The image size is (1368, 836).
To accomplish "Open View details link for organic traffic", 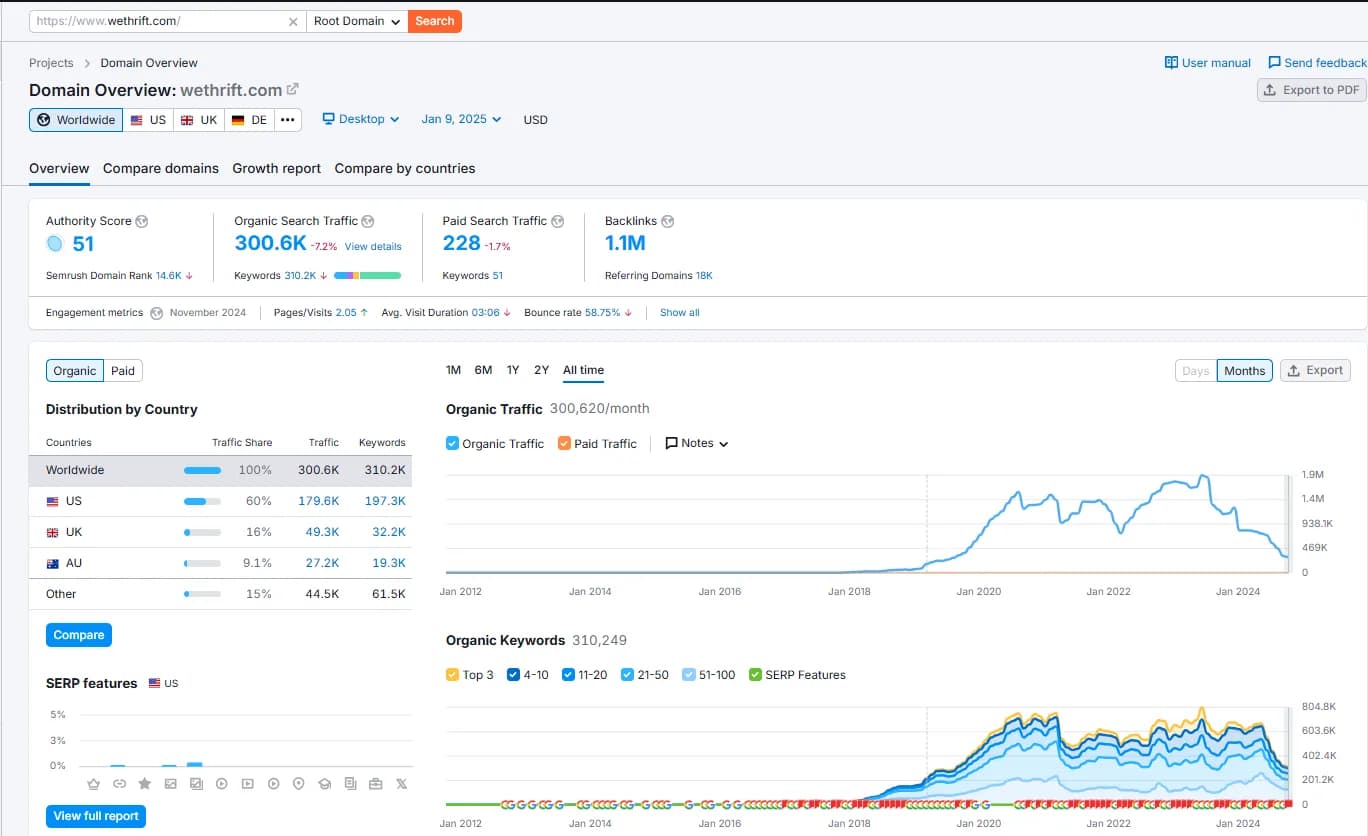I will coord(373,246).
